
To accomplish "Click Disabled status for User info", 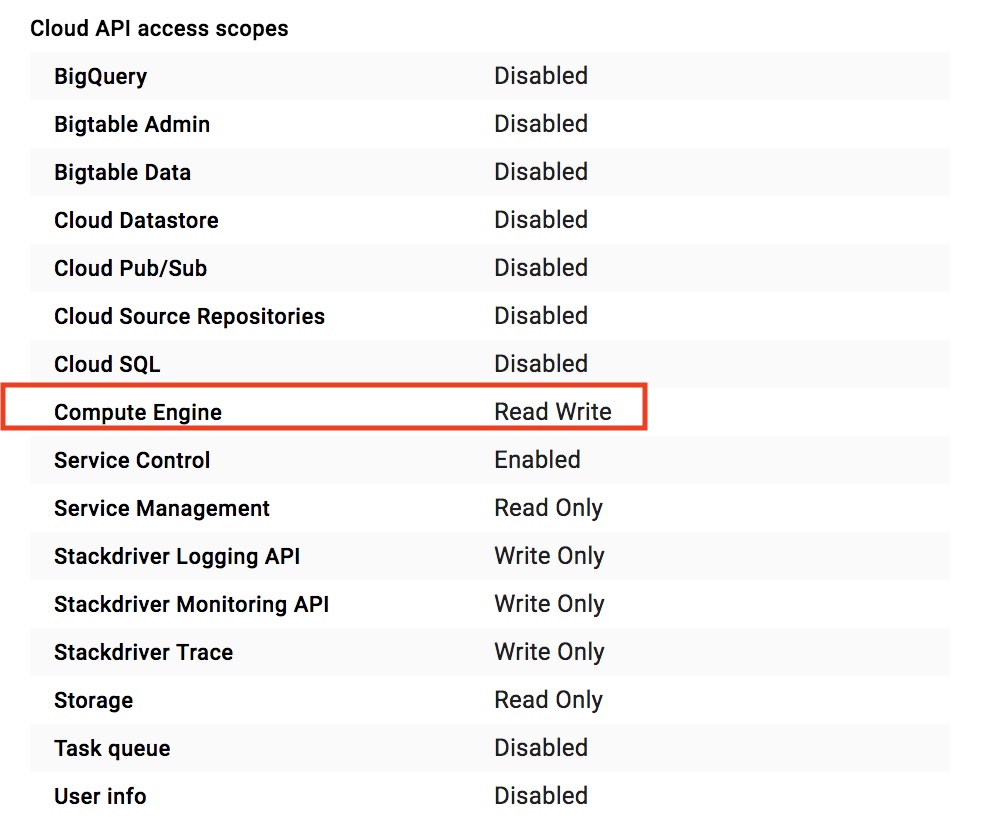I will 541,796.
